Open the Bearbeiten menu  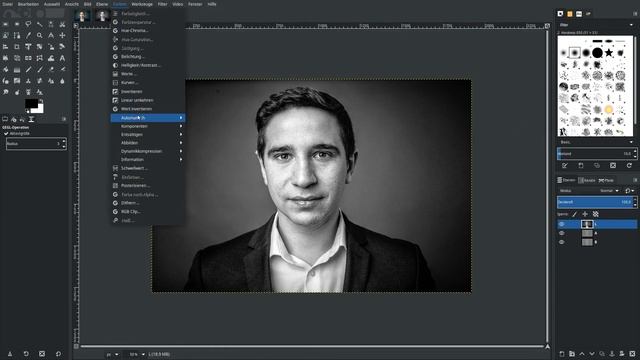pyautogui.click(x=28, y=4)
